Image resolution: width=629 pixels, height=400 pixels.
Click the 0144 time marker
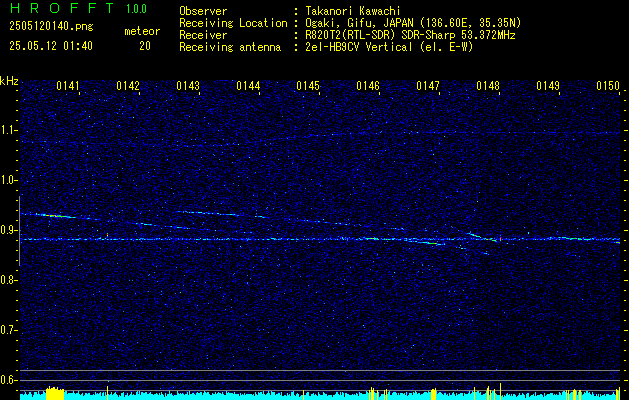tap(248, 86)
